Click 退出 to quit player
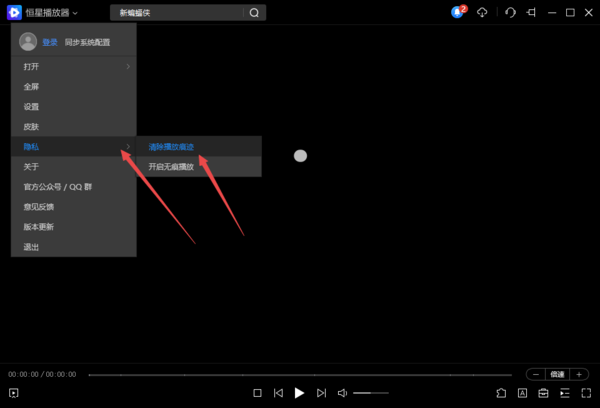 click(74, 247)
